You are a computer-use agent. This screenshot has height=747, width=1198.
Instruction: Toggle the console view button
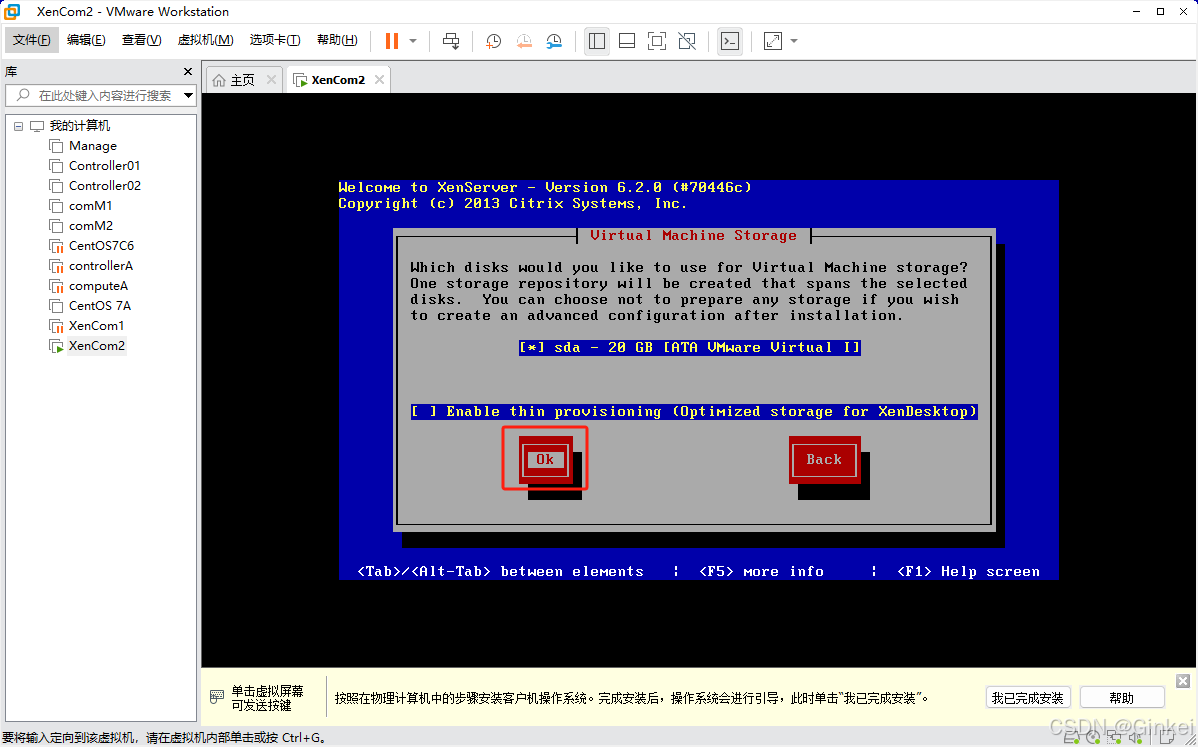pos(730,41)
